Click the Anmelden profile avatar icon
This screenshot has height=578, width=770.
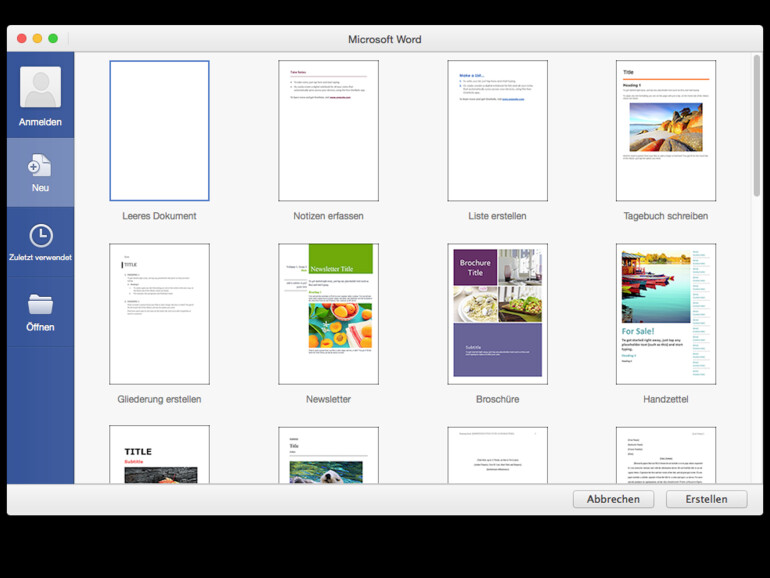tap(40, 88)
